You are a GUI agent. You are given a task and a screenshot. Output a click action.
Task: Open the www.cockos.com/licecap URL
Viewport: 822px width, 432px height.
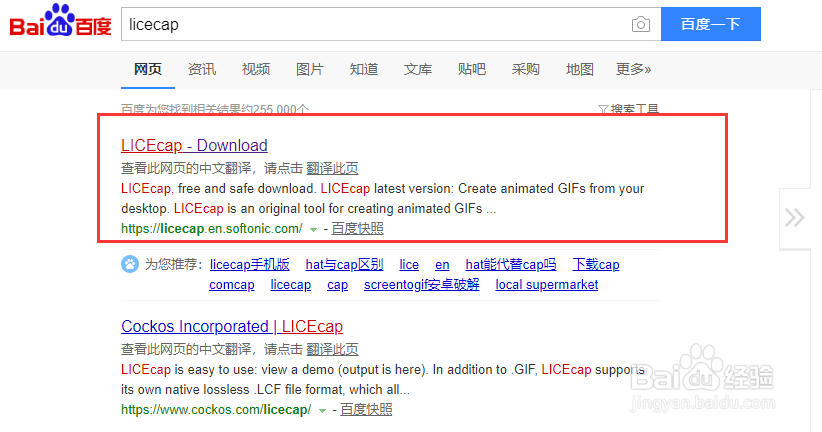pos(216,409)
